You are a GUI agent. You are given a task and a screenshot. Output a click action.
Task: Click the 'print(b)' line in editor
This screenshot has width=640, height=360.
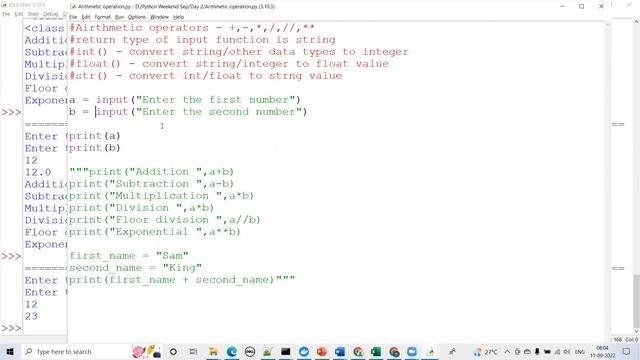(94, 148)
